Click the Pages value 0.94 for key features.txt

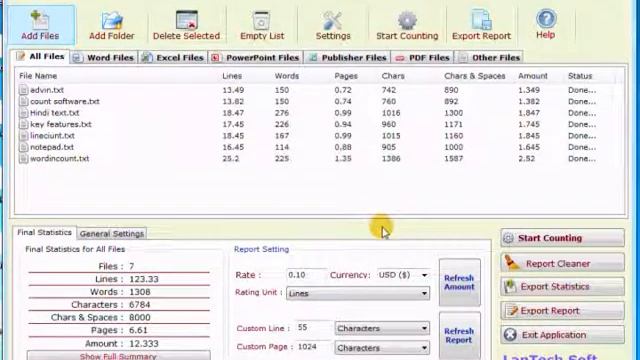coord(343,124)
